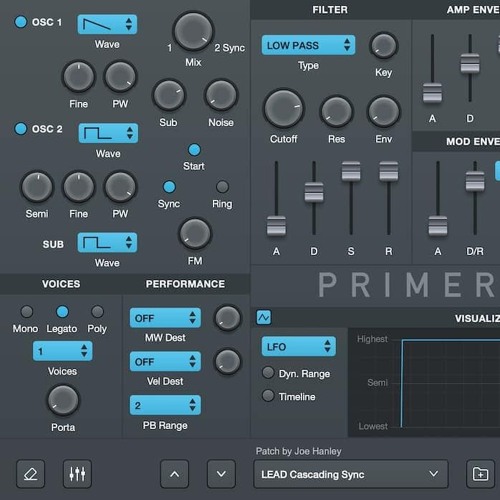Open the LFO visualizer source dropdown
The image size is (500, 500).
pyautogui.click(x=299, y=346)
